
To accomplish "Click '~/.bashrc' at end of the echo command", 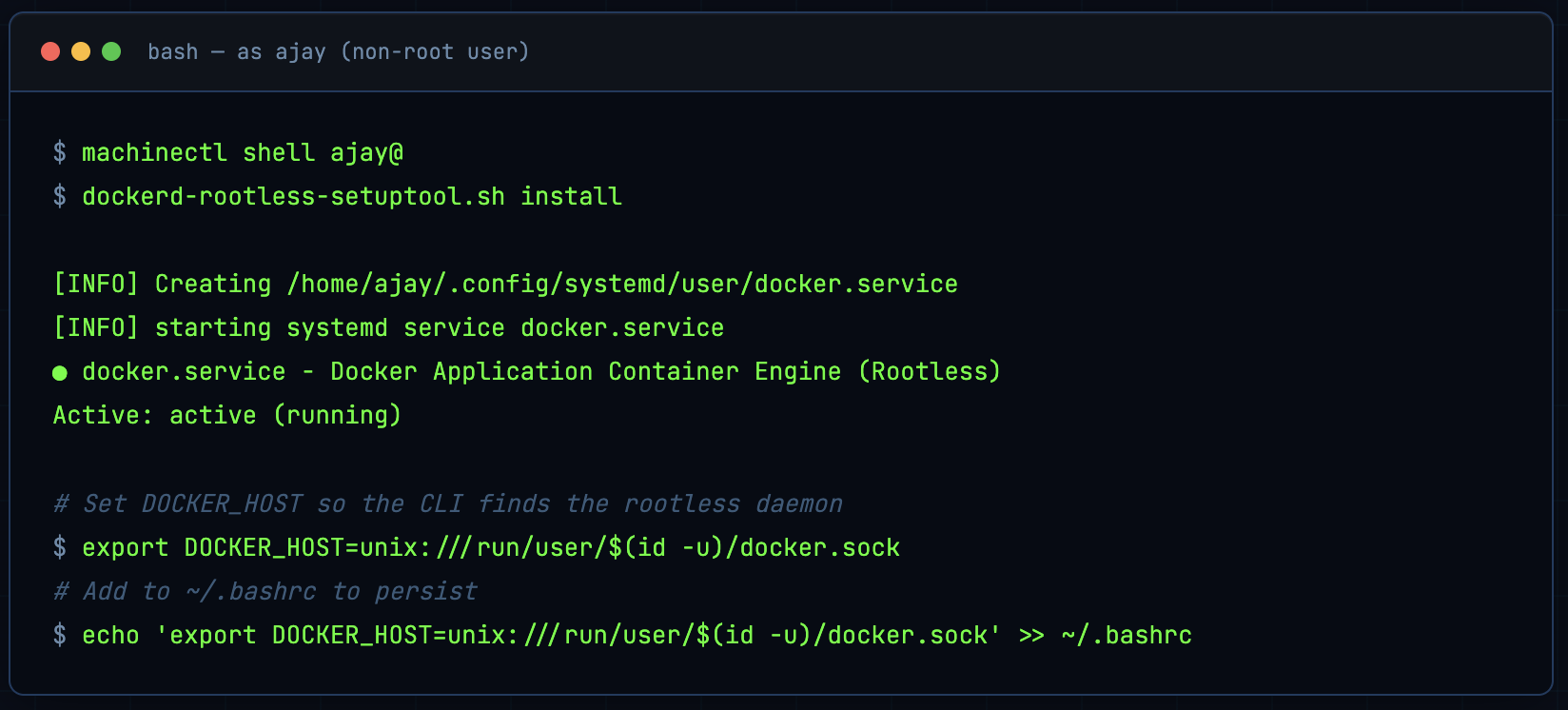I will tap(1127, 635).
